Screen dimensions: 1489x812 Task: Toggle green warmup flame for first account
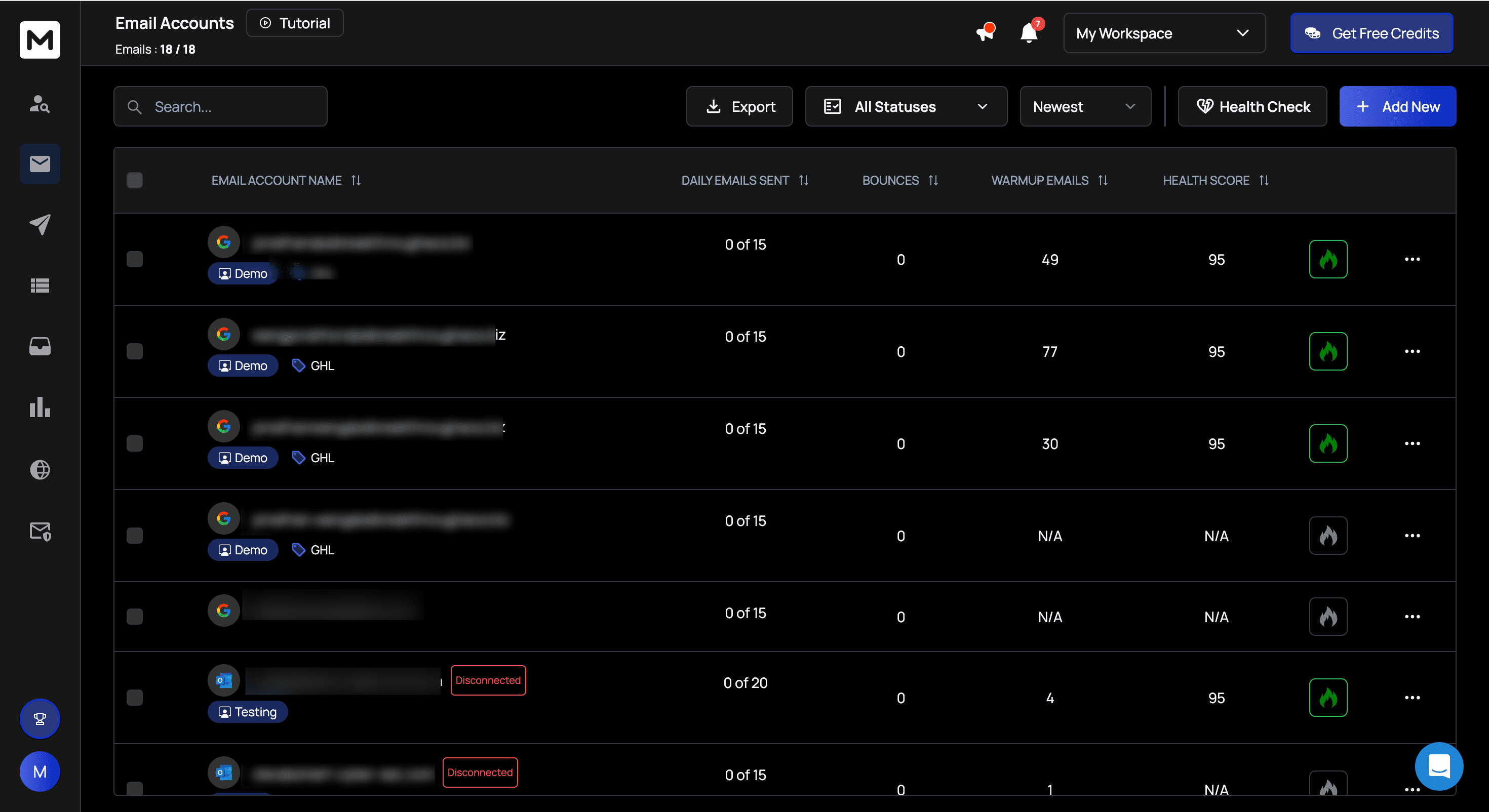(1328, 260)
